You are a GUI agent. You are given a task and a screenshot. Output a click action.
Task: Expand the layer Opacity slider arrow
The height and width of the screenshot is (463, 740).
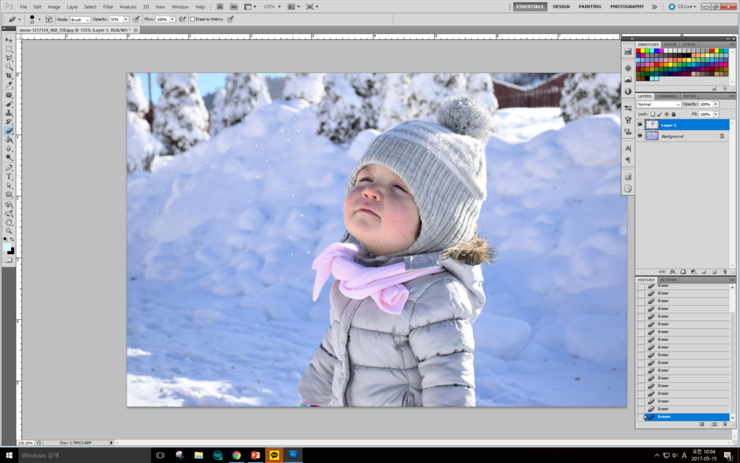[x=715, y=104]
